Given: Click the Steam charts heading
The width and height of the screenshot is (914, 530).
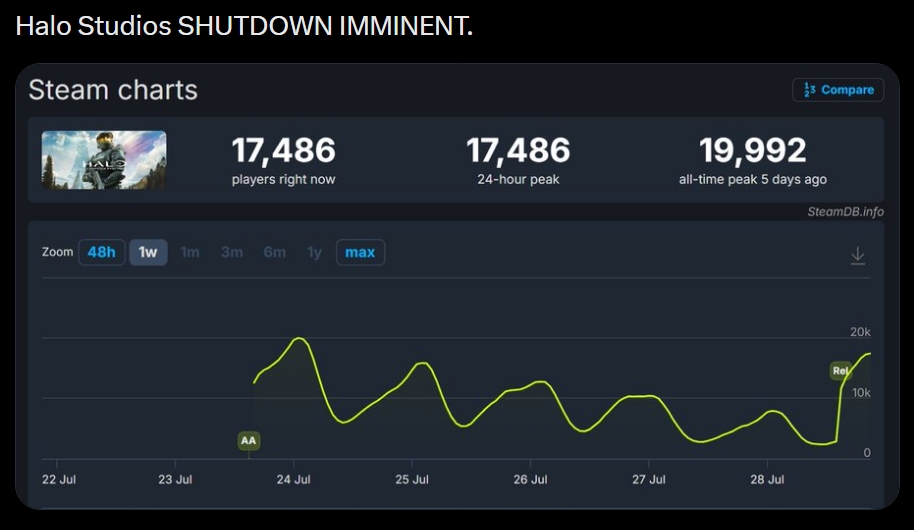Looking at the screenshot, I should 113,90.
